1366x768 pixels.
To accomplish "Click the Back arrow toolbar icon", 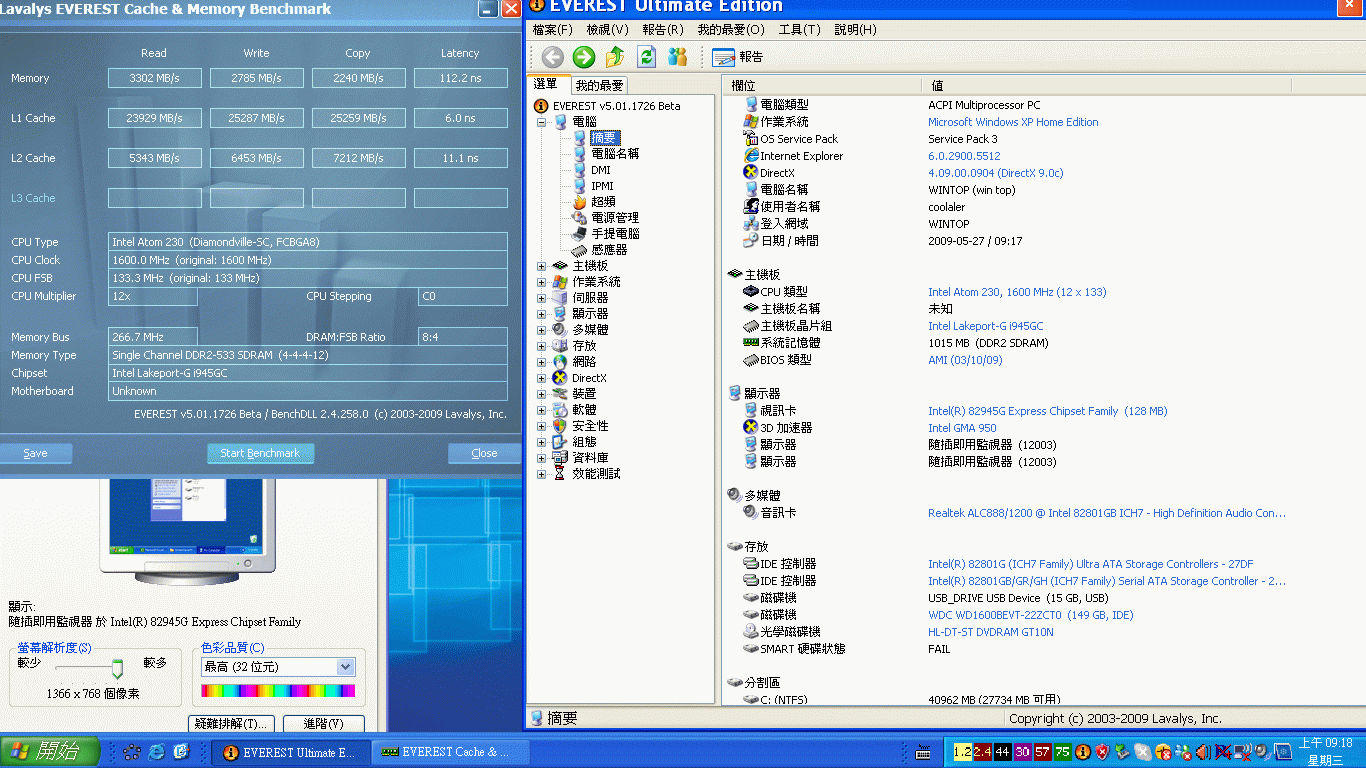I will tap(553, 57).
